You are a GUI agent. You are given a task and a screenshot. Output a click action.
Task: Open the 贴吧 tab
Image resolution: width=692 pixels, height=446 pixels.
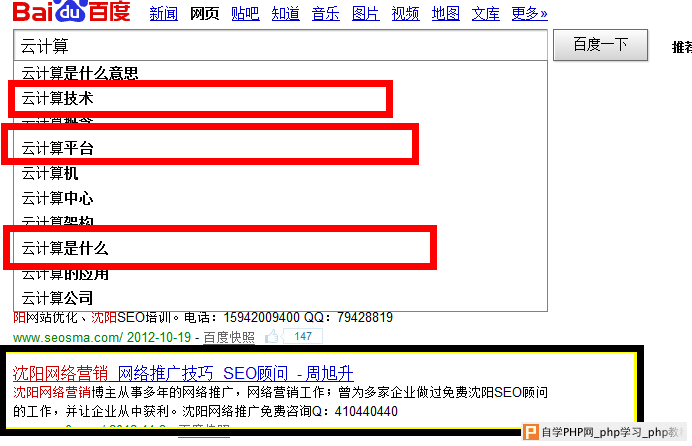pos(245,14)
